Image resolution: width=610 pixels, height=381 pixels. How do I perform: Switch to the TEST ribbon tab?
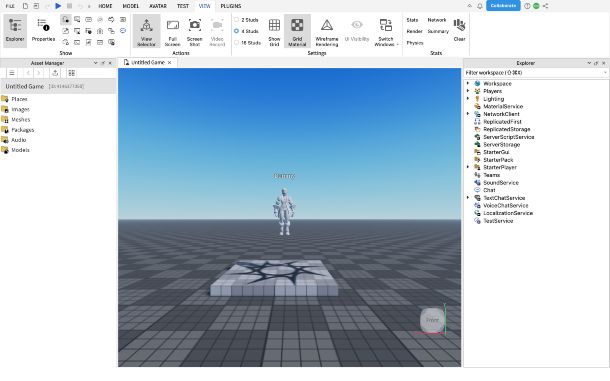pyautogui.click(x=182, y=6)
